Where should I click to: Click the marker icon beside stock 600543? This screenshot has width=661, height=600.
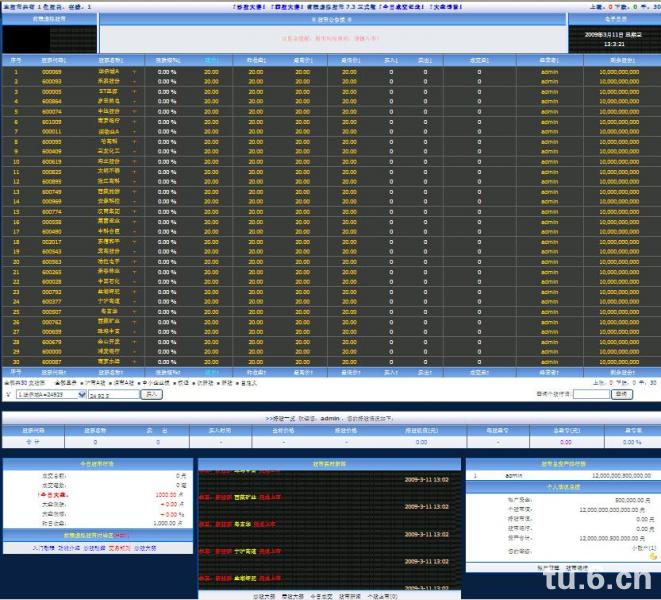(134, 252)
